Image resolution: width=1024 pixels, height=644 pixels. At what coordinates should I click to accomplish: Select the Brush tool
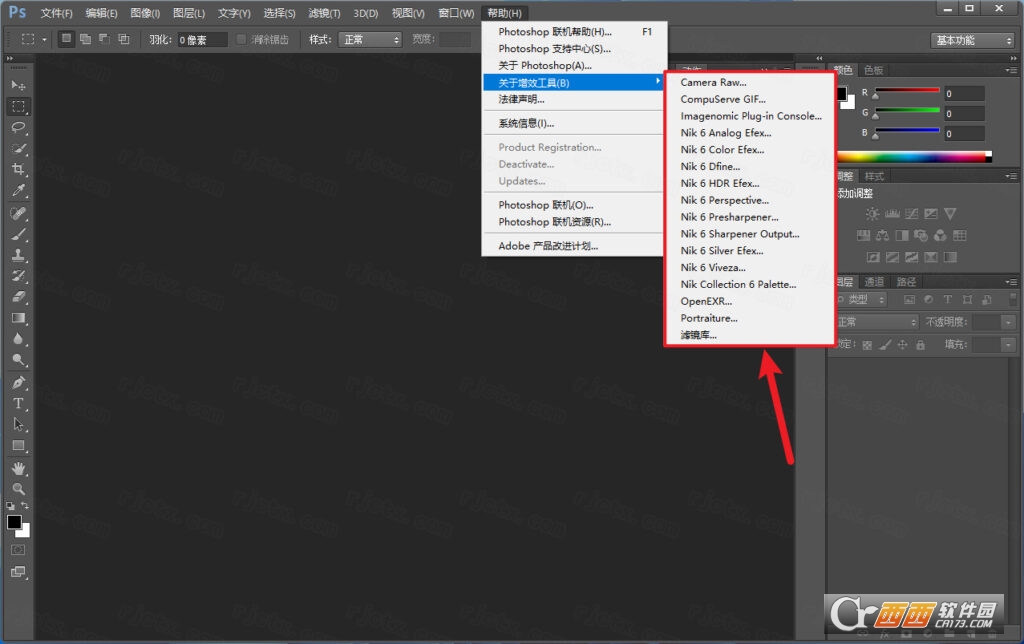pos(18,234)
